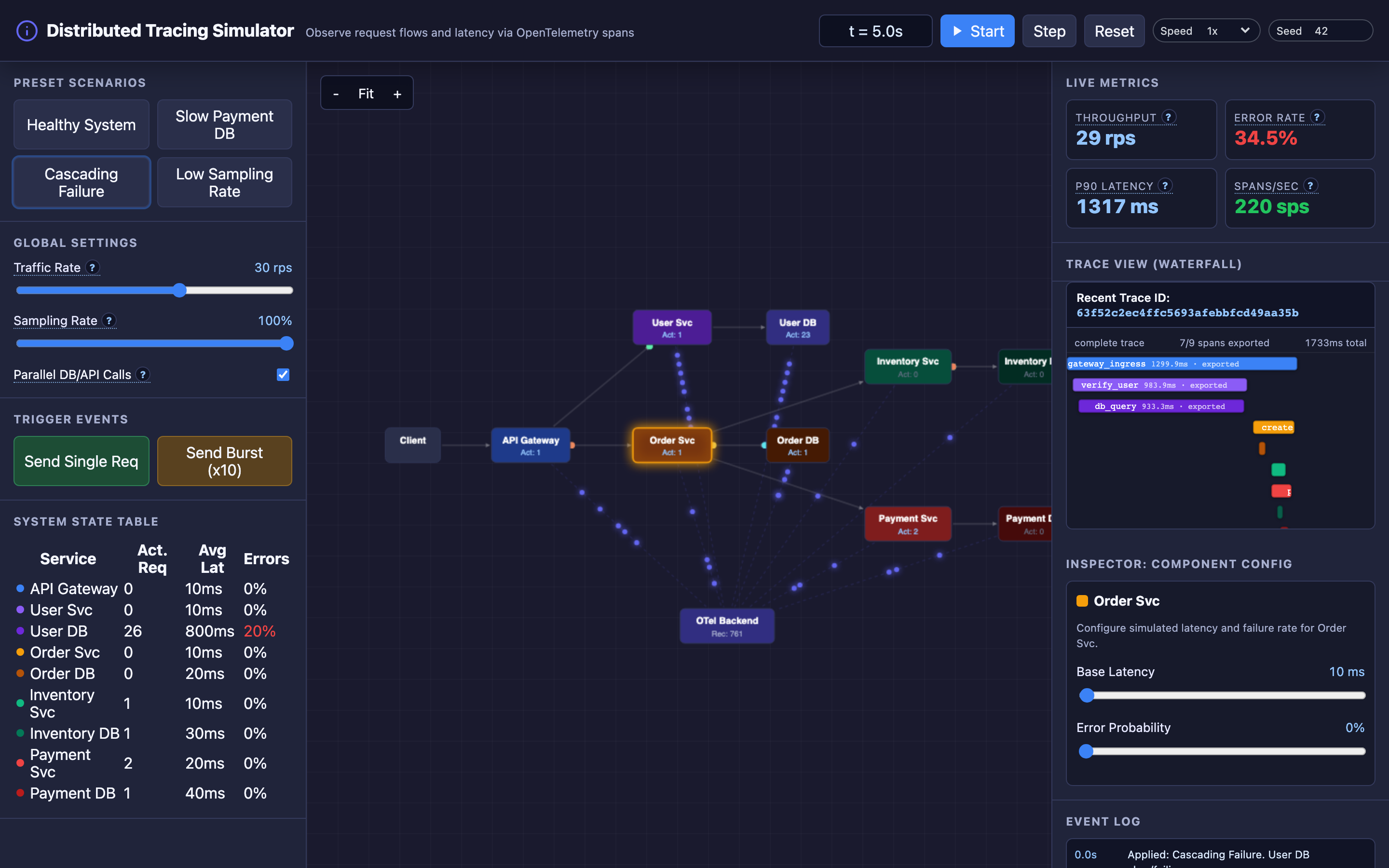
Task: Open help for Parallel DB/API Calls
Action: point(142,374)
